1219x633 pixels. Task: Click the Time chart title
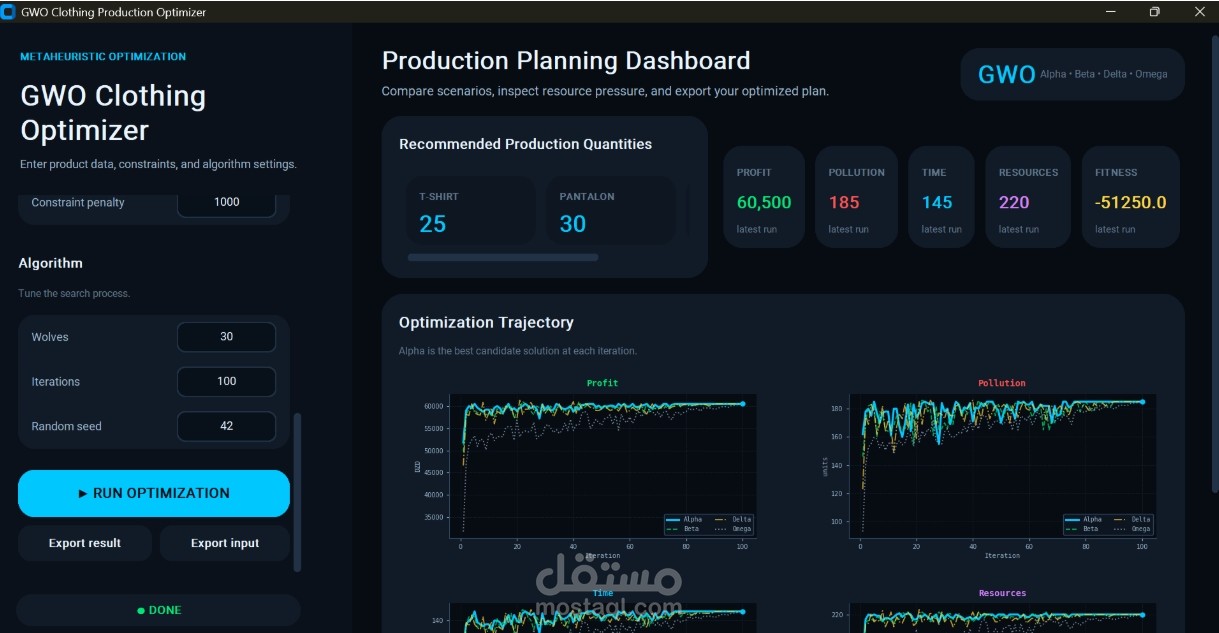pos(603,593)
